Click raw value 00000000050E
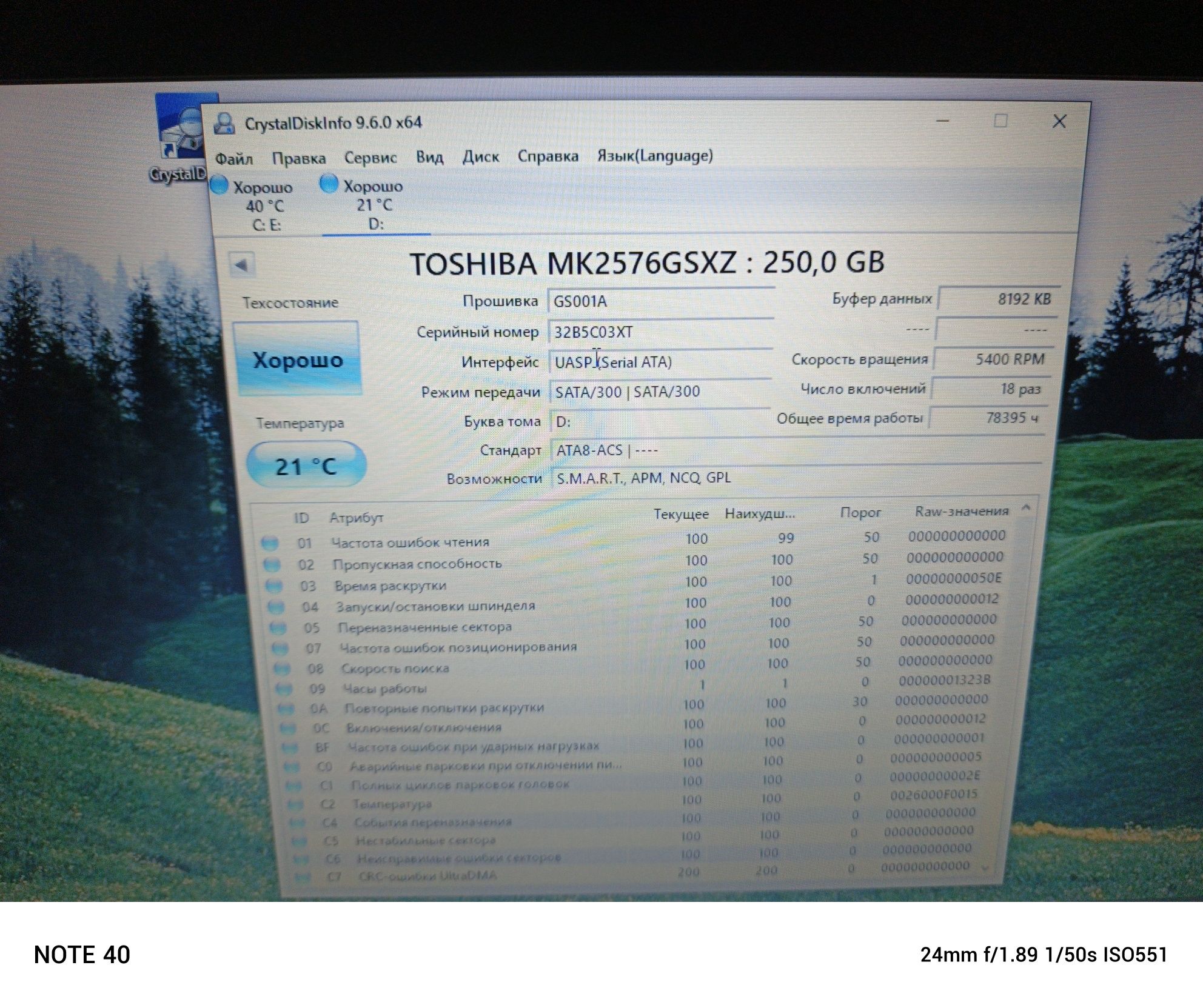 pyautogui.click(x=954, y=578)
